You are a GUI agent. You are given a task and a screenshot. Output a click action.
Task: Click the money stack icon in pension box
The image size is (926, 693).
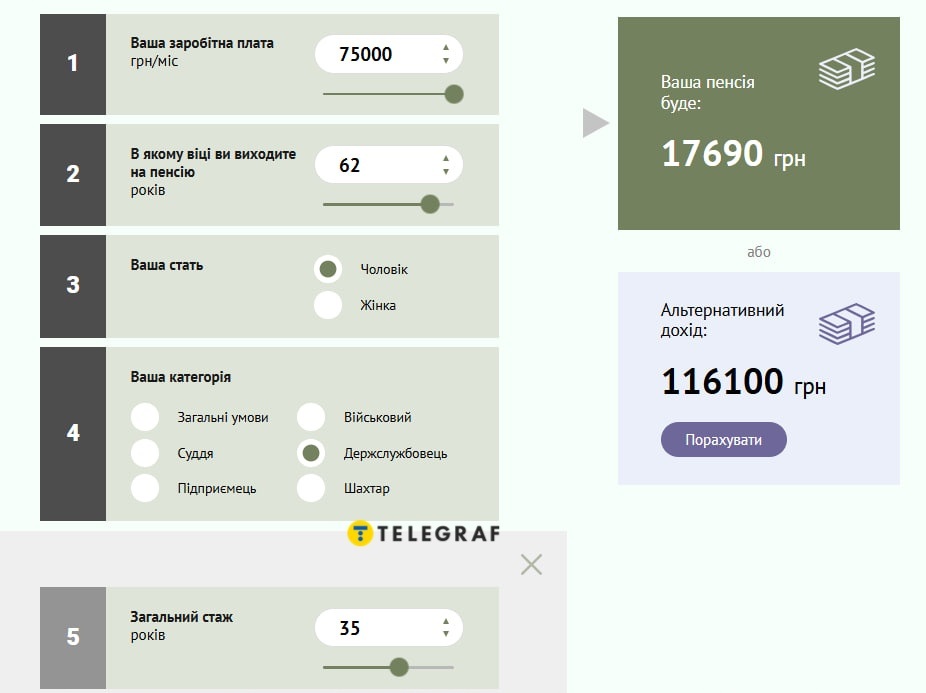(x=847, y=69)
